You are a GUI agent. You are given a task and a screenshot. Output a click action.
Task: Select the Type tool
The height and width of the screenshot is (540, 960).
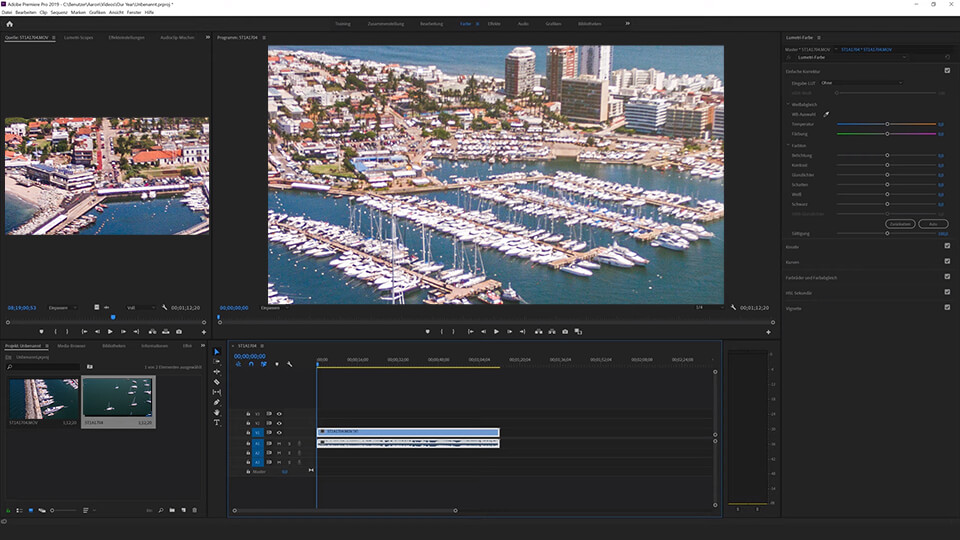[217, 422]
